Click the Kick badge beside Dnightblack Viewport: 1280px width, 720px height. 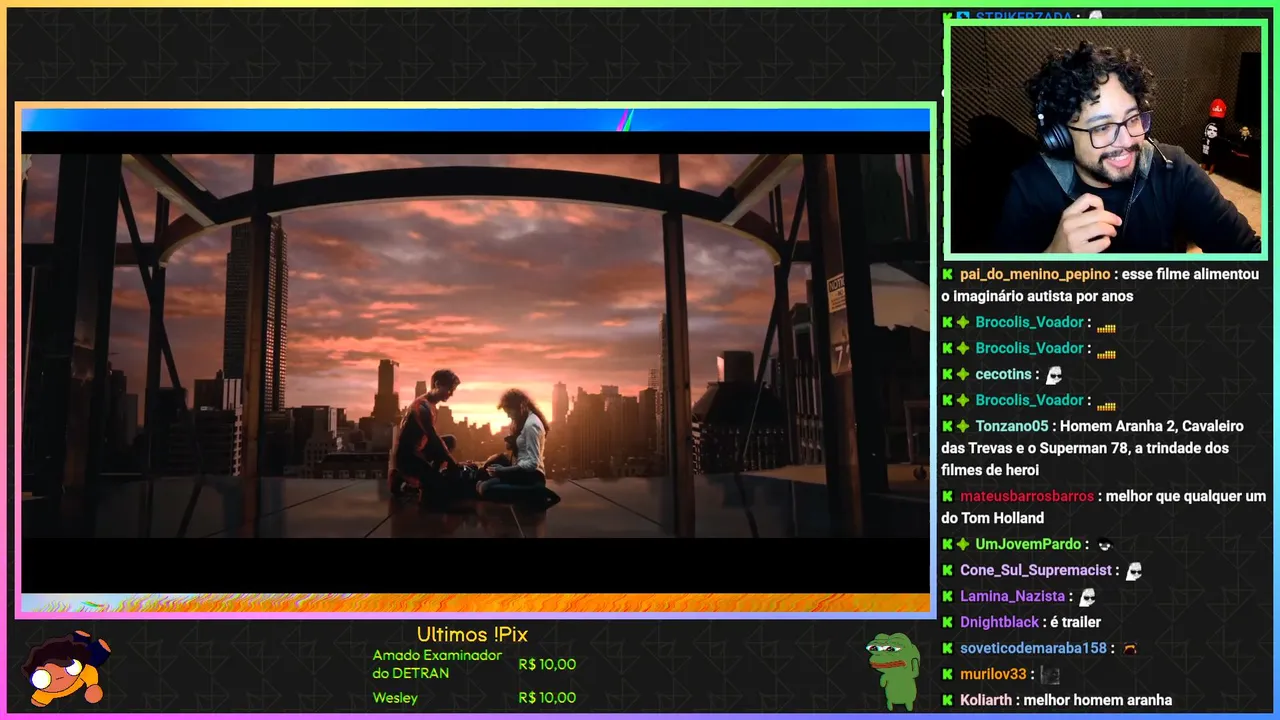pos(947,622)
